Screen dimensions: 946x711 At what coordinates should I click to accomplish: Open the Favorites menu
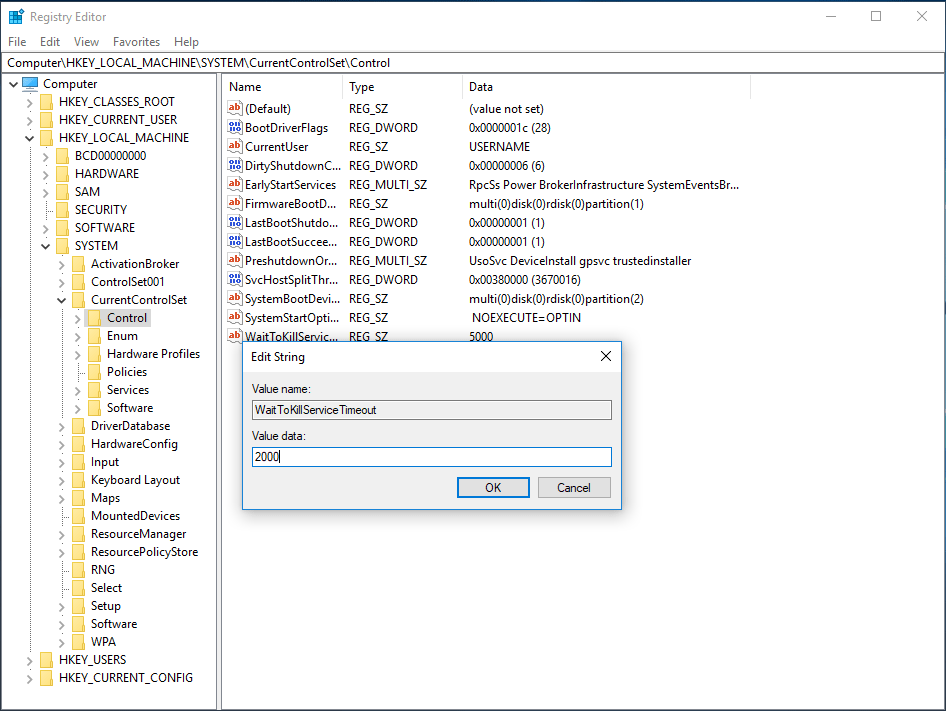(x=136, y=42)
